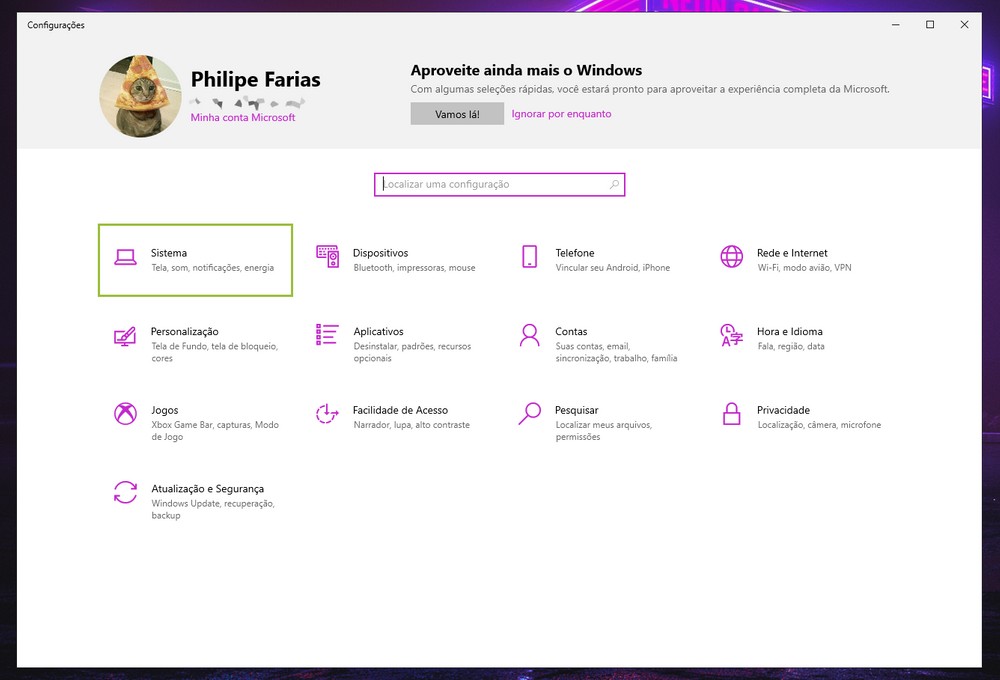
Task: Select the Pesquisar category title
Action: (577, 410)
